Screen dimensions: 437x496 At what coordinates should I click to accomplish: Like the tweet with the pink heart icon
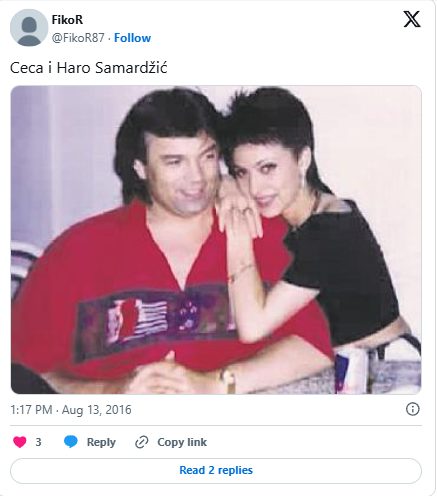(x=20, y=442)
